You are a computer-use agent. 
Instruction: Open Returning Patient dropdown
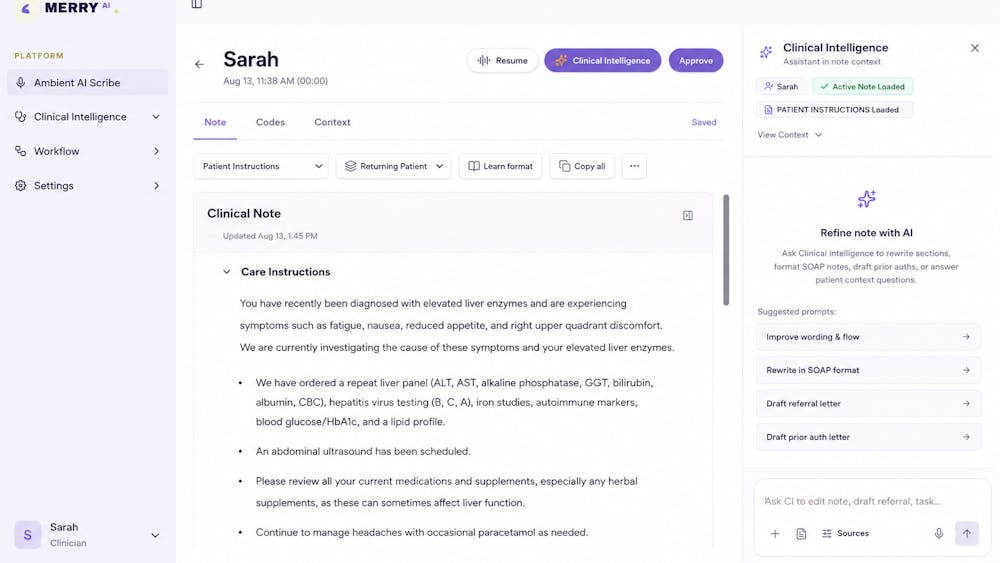point(393,166)
